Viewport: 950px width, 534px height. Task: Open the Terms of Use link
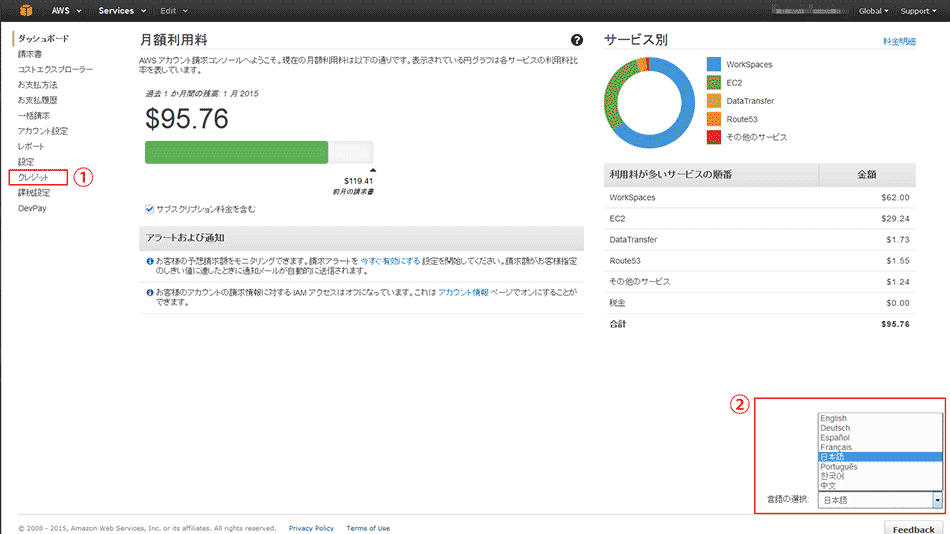[x=368, y=529]
